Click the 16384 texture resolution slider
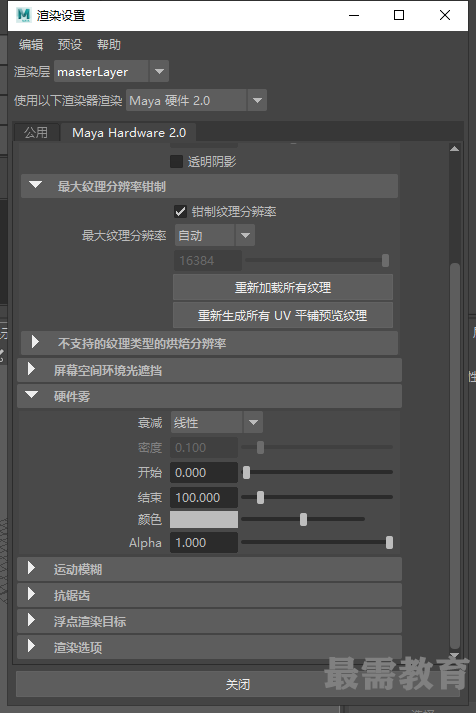Viewport: 476px width, 713px height. click(317, 261)
